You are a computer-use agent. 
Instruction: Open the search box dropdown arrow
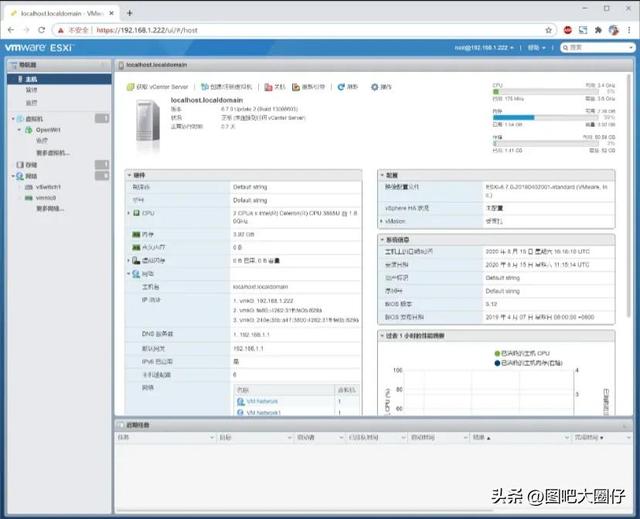point(631,48)
